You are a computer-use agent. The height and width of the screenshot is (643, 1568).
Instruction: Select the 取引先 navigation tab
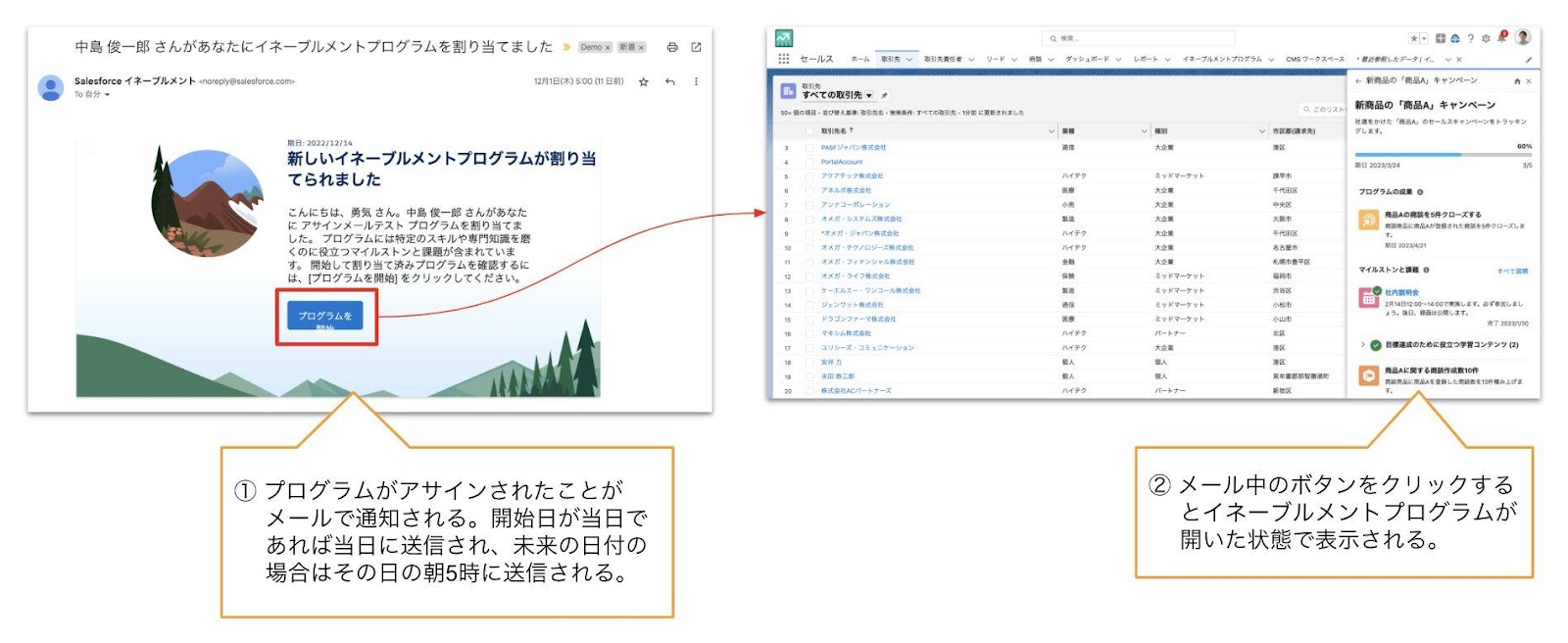coord(890,59)
